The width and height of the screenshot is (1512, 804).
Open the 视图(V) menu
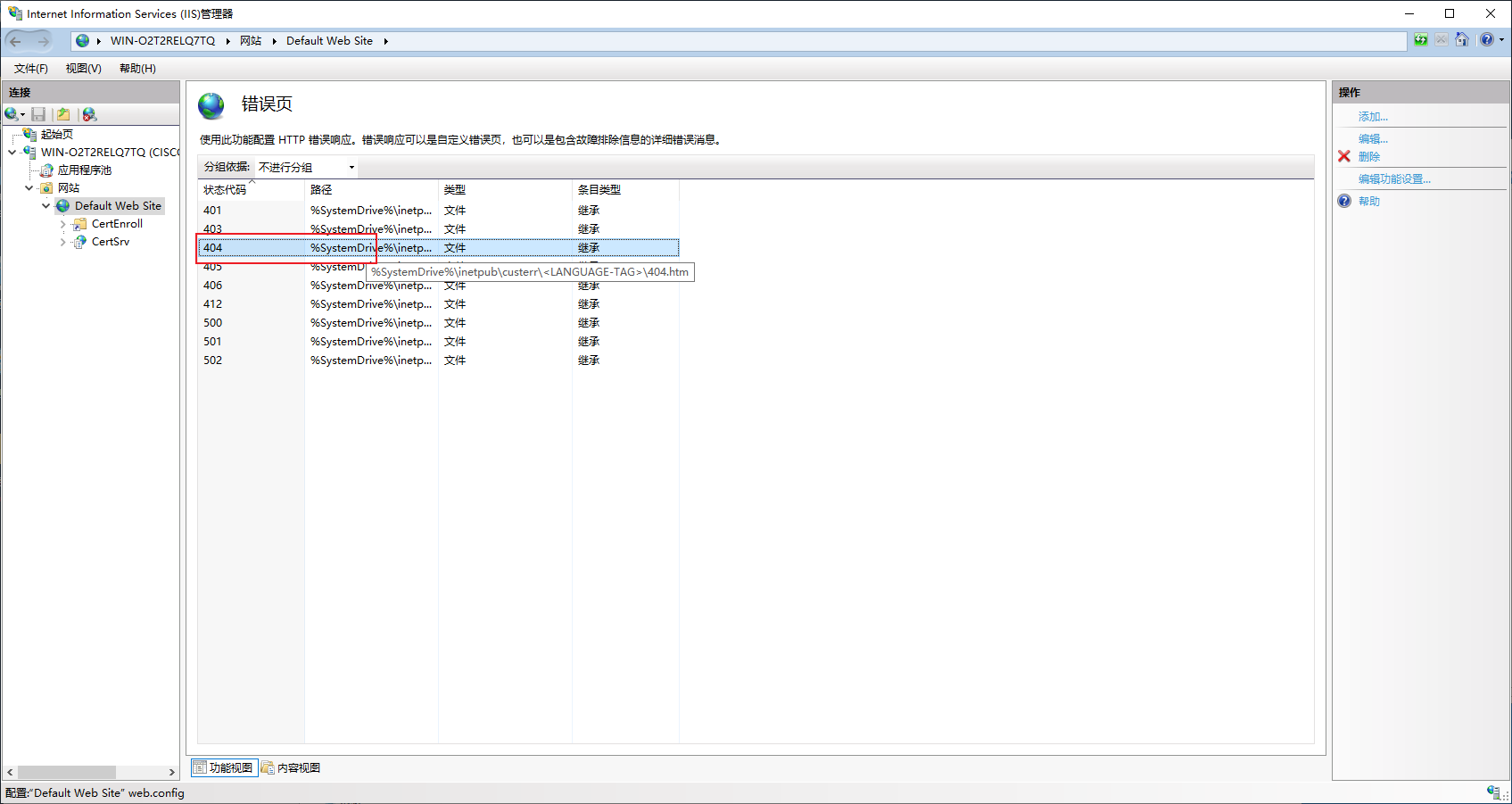click(83, 69)
